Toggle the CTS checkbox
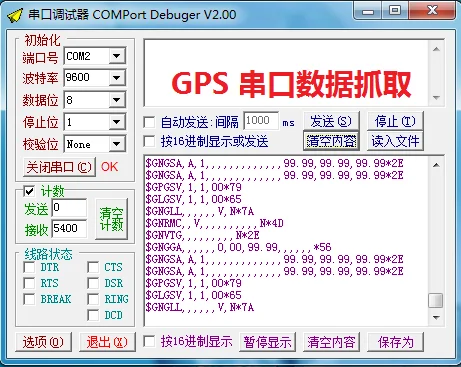461x367 pixels. point(93,267)
